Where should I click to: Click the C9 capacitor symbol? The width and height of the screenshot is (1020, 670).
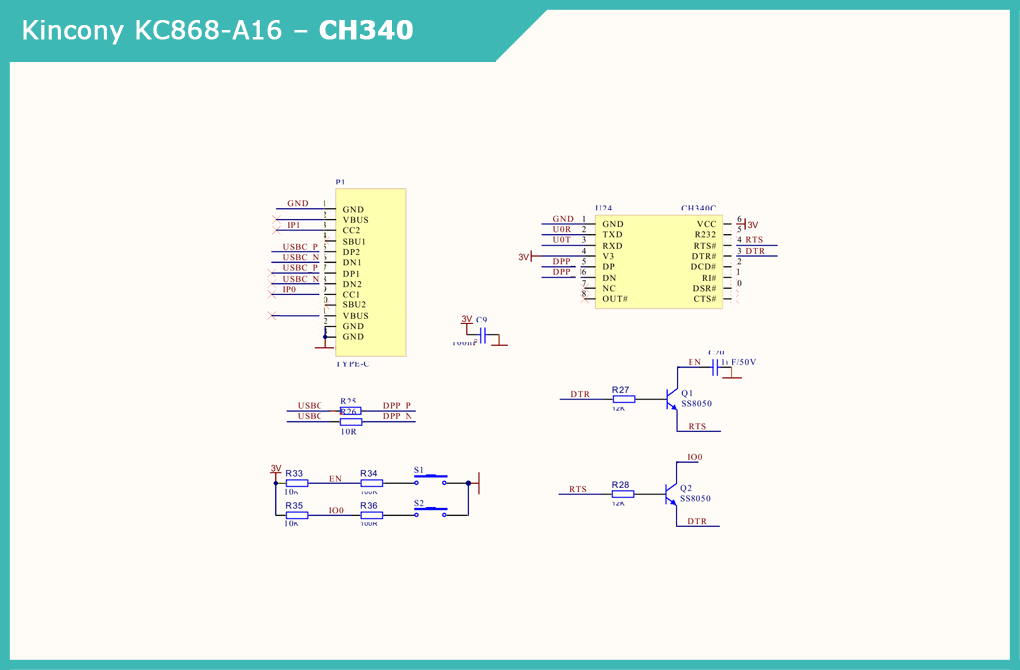[483, 336]
